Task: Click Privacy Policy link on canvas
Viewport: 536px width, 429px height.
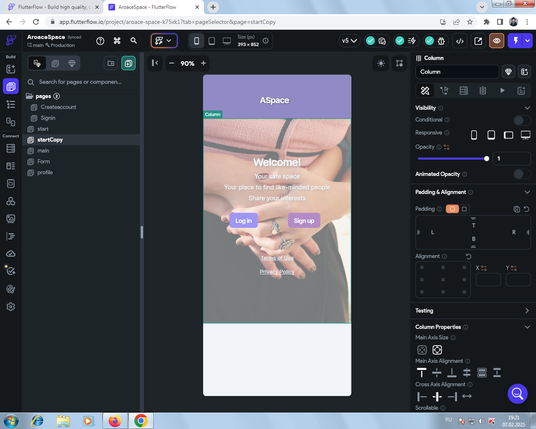Action: pos(277,272)
